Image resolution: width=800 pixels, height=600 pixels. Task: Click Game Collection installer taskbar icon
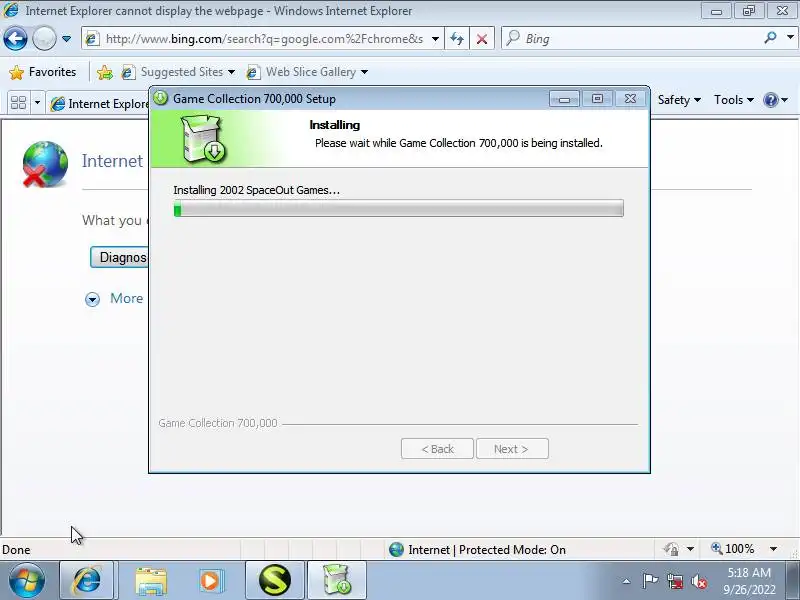click(x=336, y=580)
